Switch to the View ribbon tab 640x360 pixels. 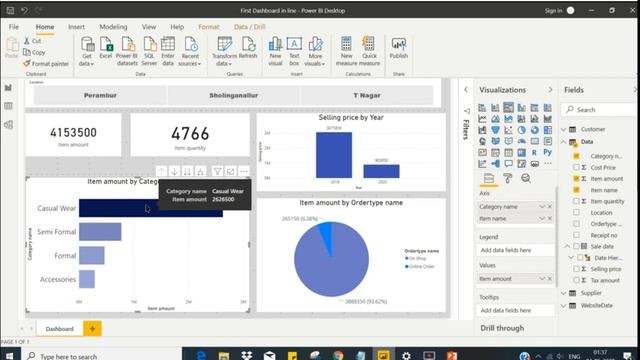pos(149,27)
